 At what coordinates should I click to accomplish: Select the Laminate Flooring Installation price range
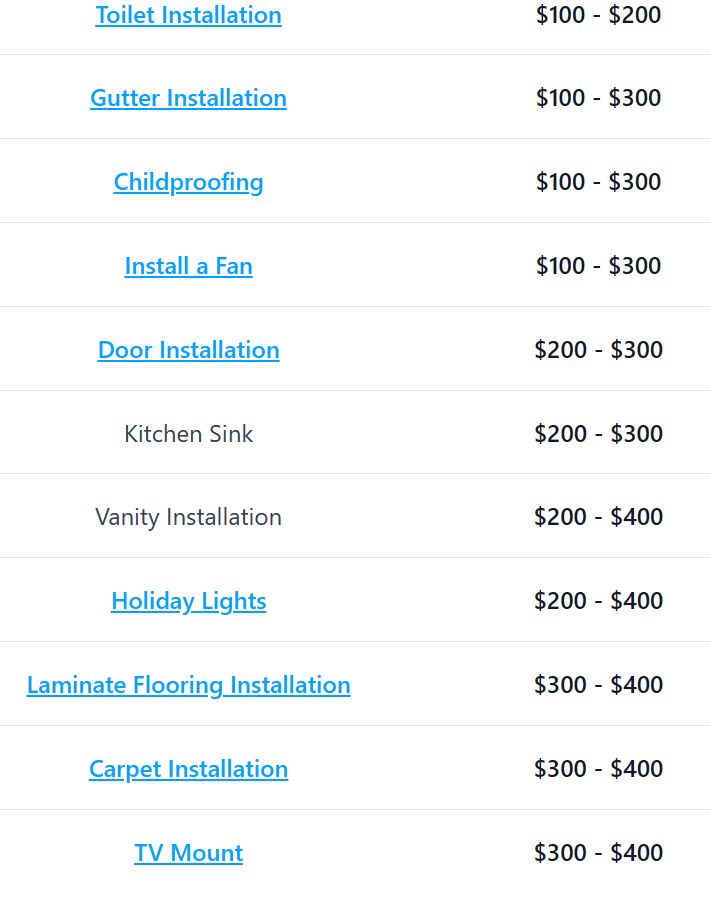[598, 685]
